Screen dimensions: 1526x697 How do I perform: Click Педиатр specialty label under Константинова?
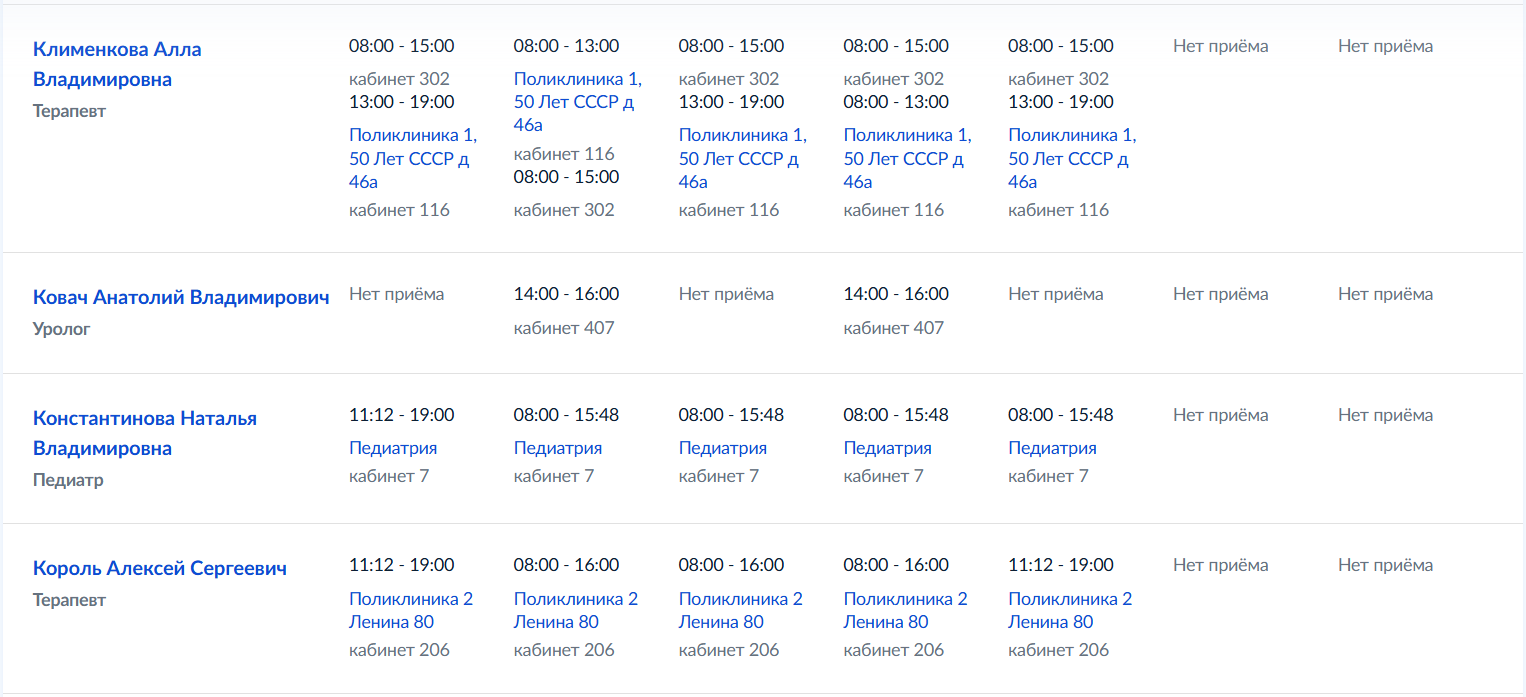(68, 480)
